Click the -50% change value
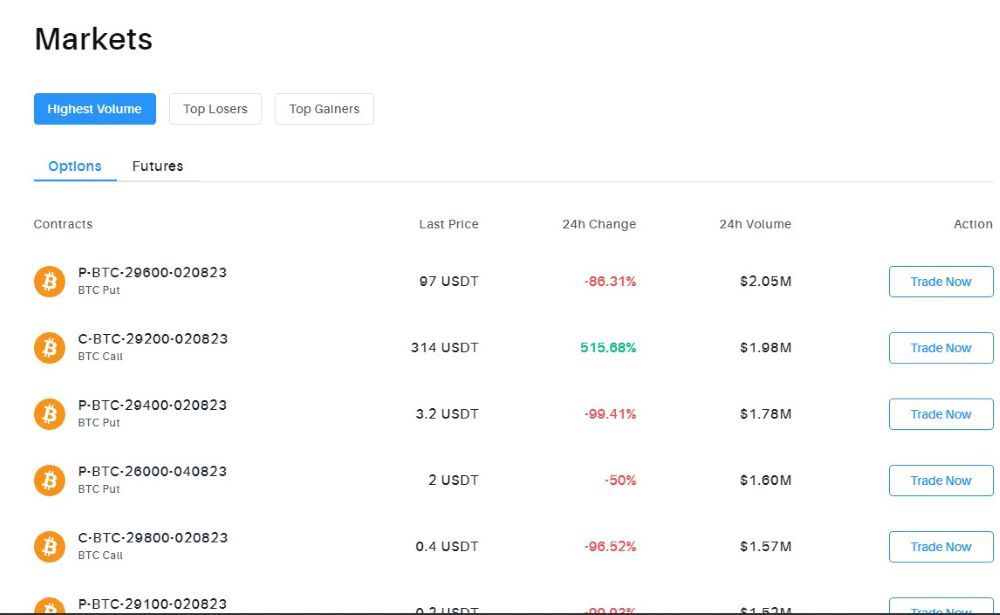Screen dimensions: 1000x615 click(x=620, y=480)
